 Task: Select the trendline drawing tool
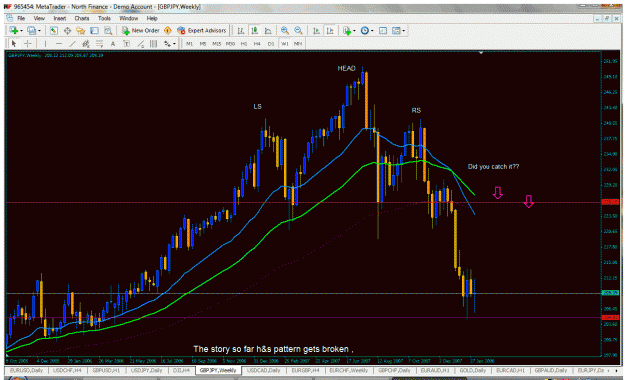pos(73,43)
